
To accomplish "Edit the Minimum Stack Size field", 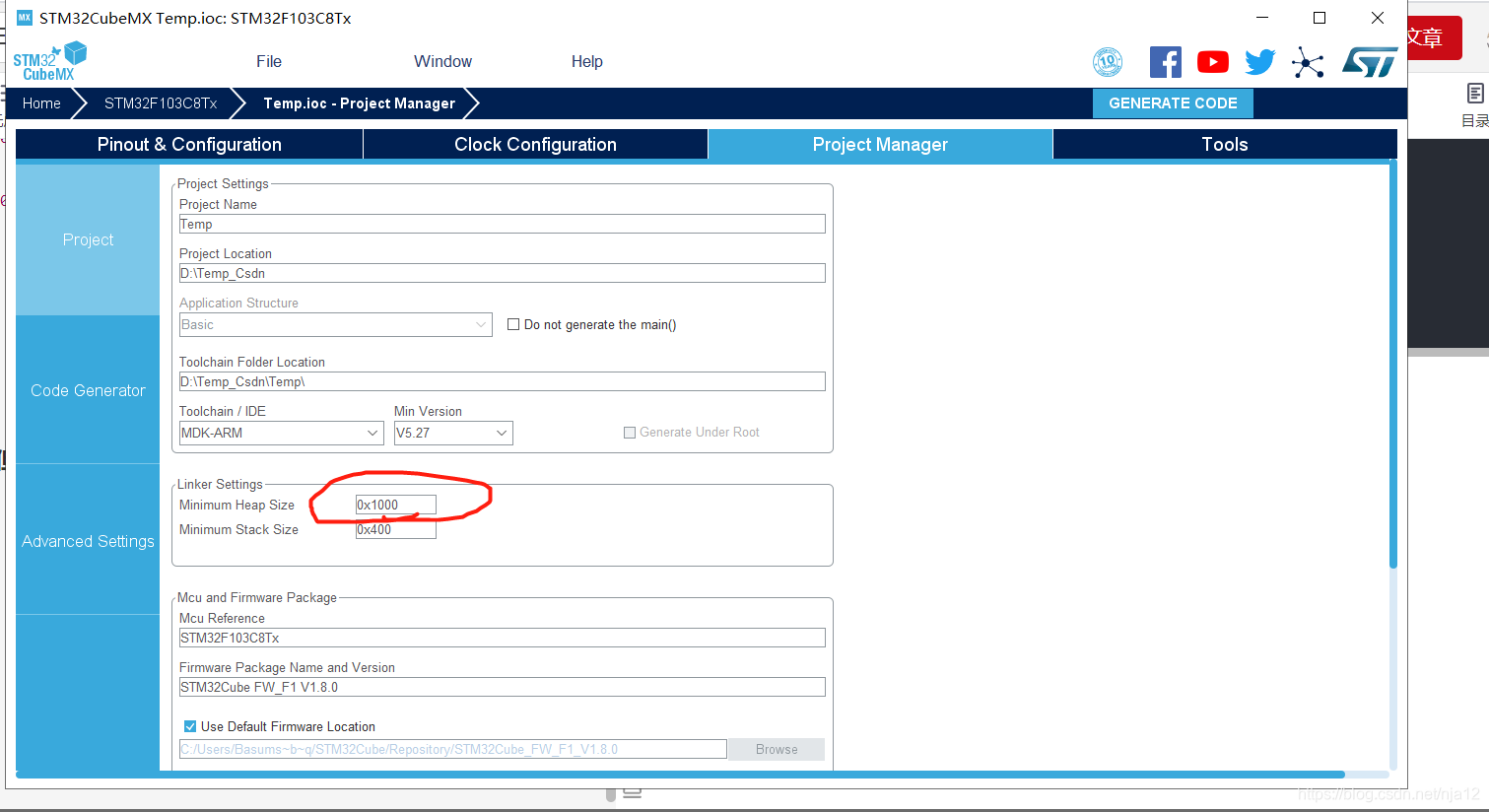I will [x=395, y=529].
